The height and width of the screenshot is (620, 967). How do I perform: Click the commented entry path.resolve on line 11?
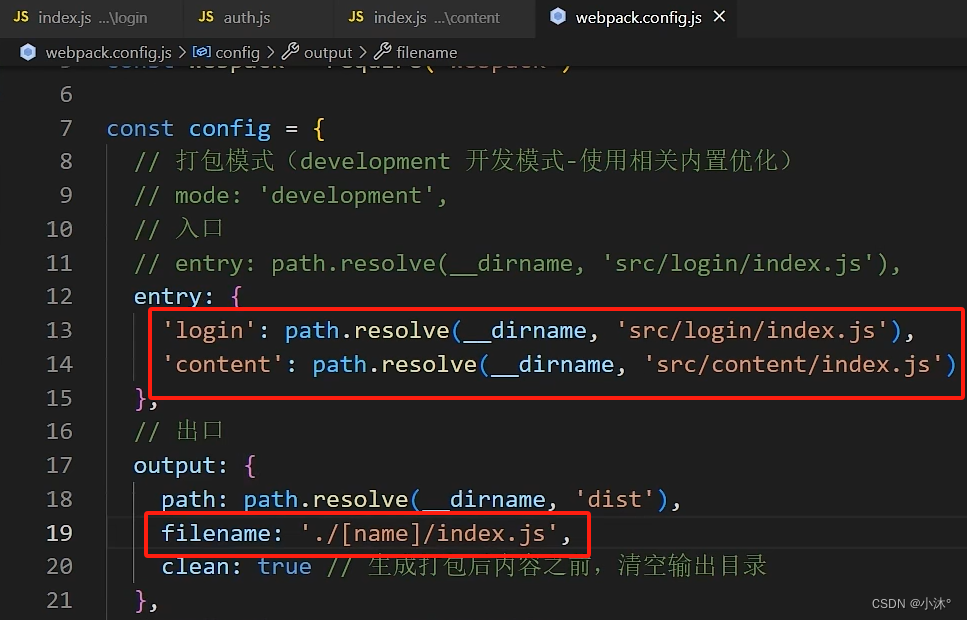[x=517, y=264]
